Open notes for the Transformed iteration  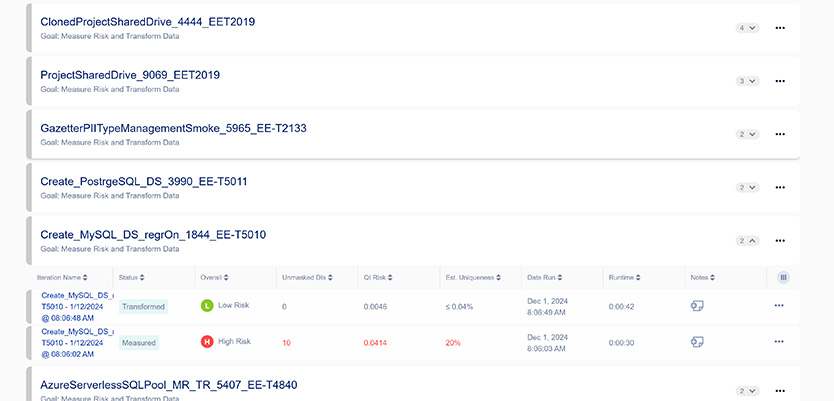tap(697, 306)
